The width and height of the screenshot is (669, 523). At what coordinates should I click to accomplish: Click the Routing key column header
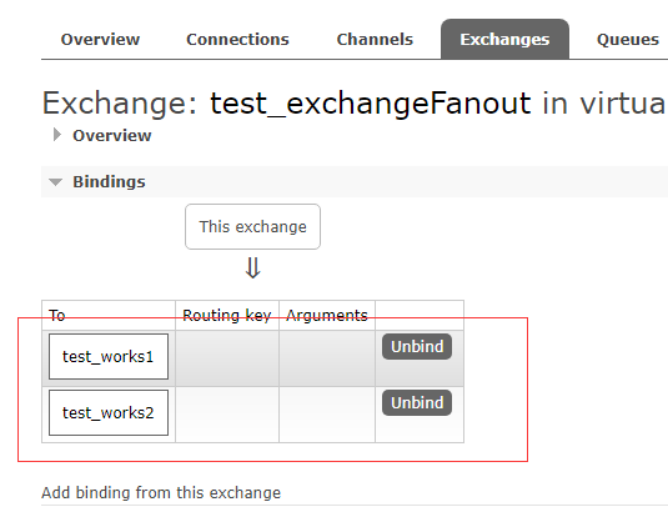(227, 315)
